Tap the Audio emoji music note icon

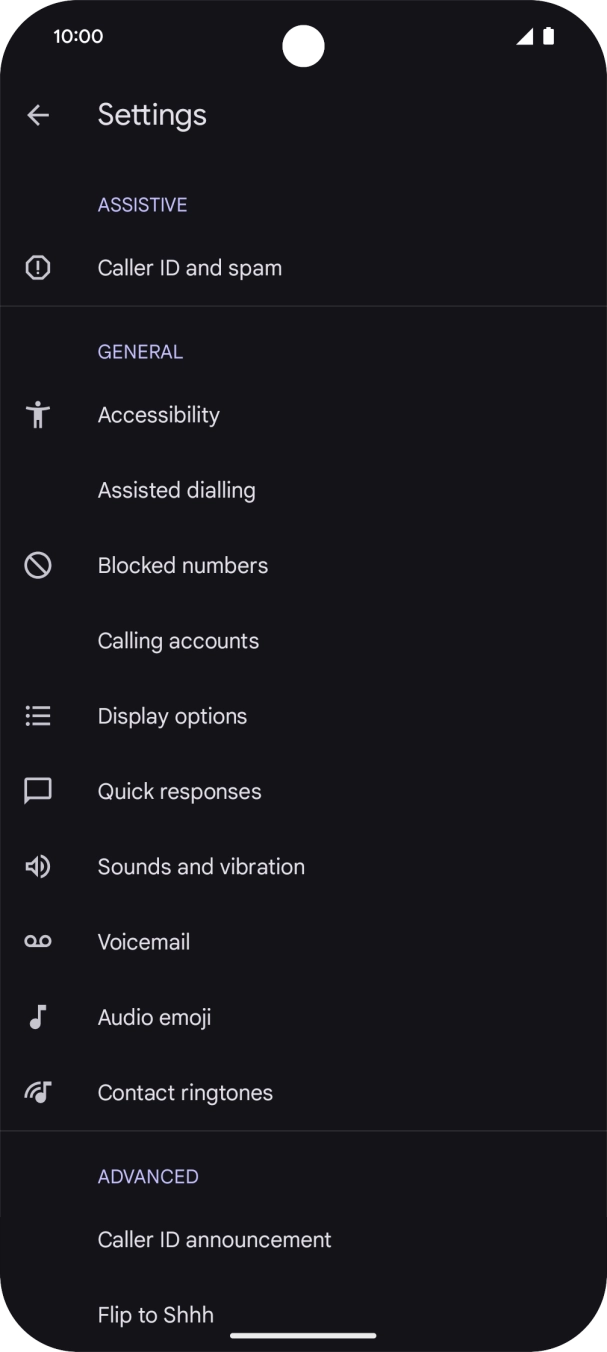click(x=37, y=1017)
